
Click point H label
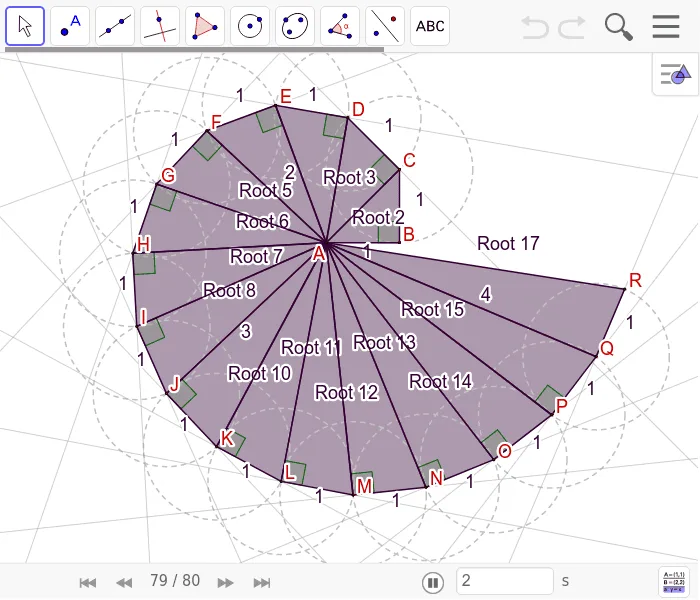(144, 245)
